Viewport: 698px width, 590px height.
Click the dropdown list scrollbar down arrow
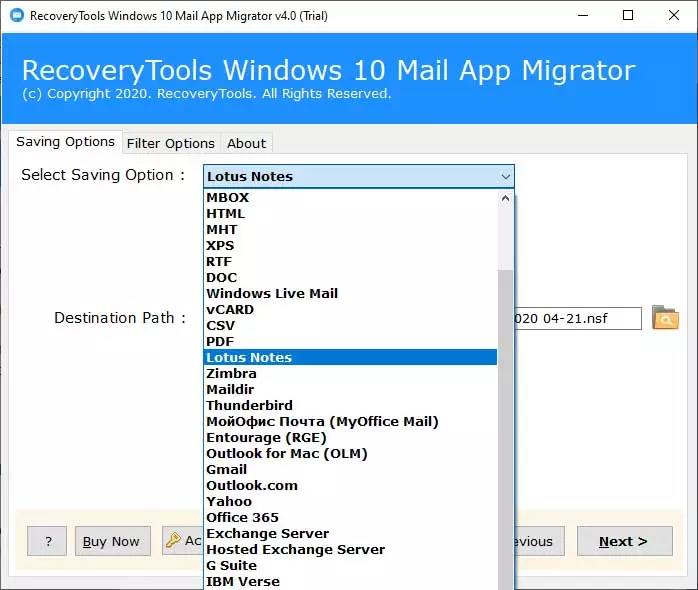click(505, 583)
